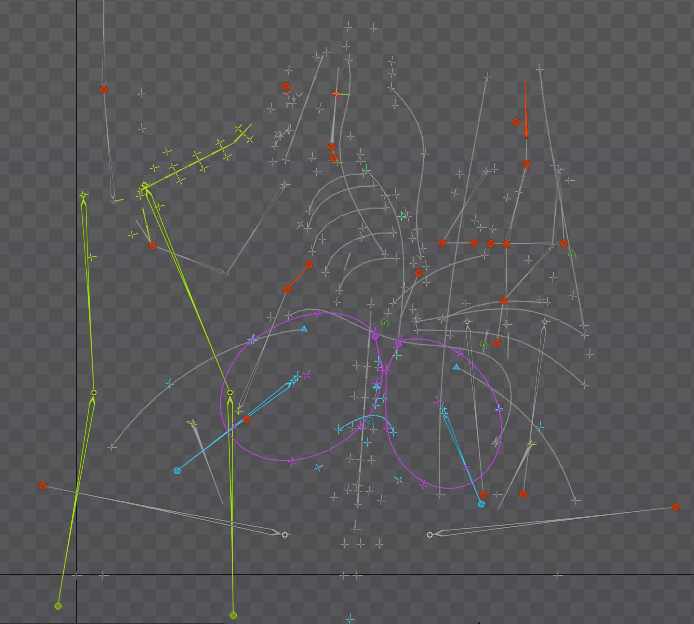Select the red point below the orange spike
The image size is (694, 624).
click(x=526, y=164)
